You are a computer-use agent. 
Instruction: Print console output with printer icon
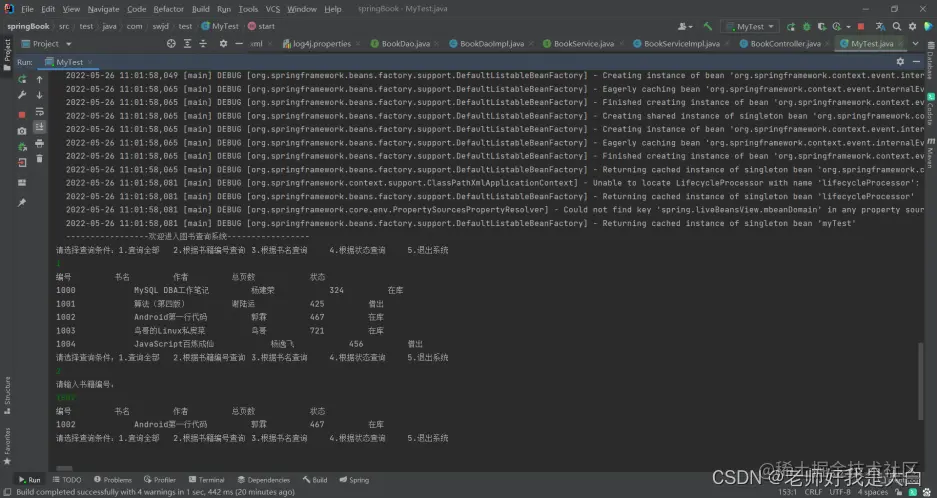pos(39,143)
